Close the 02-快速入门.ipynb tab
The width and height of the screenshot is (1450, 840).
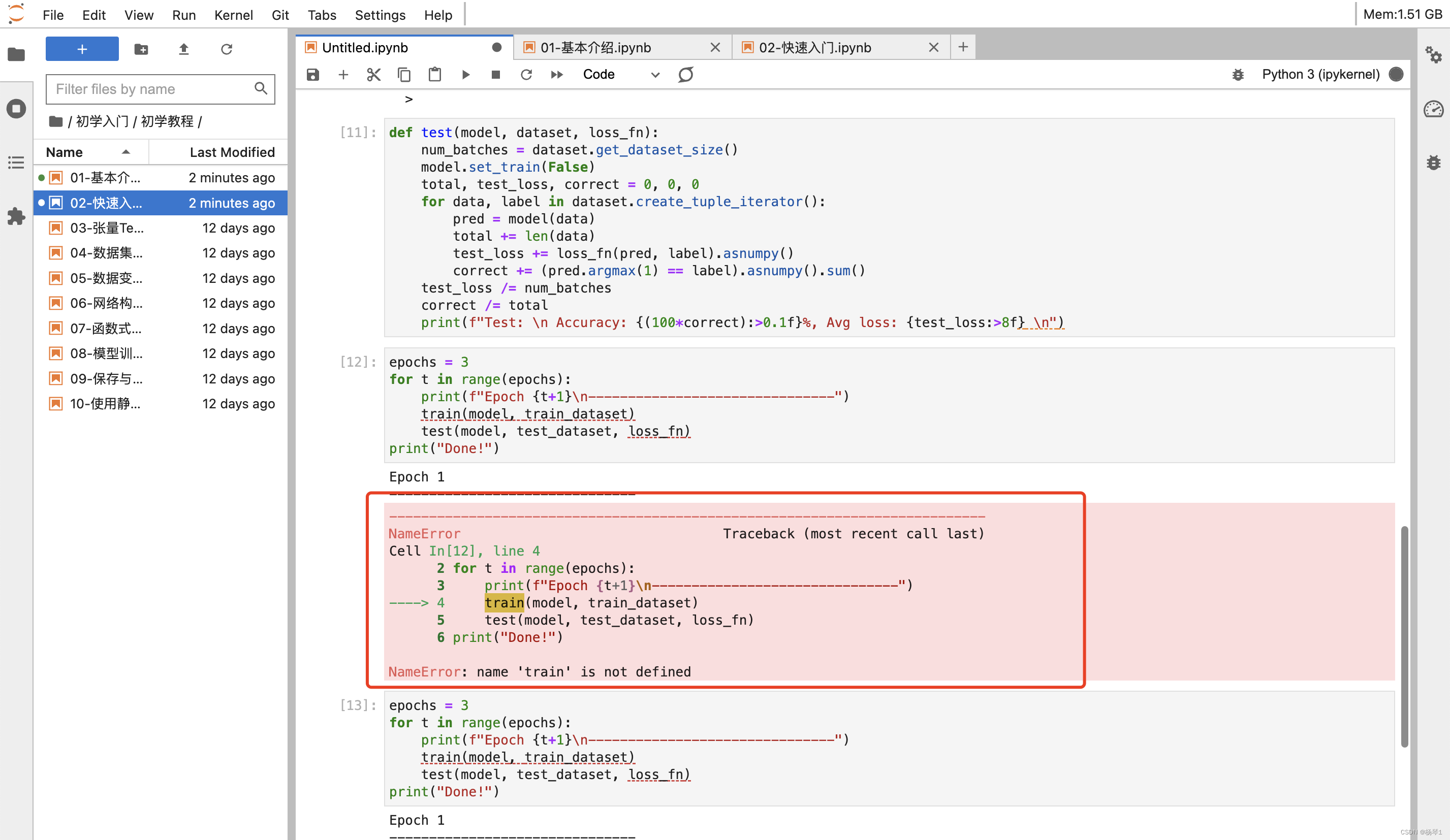933,47
